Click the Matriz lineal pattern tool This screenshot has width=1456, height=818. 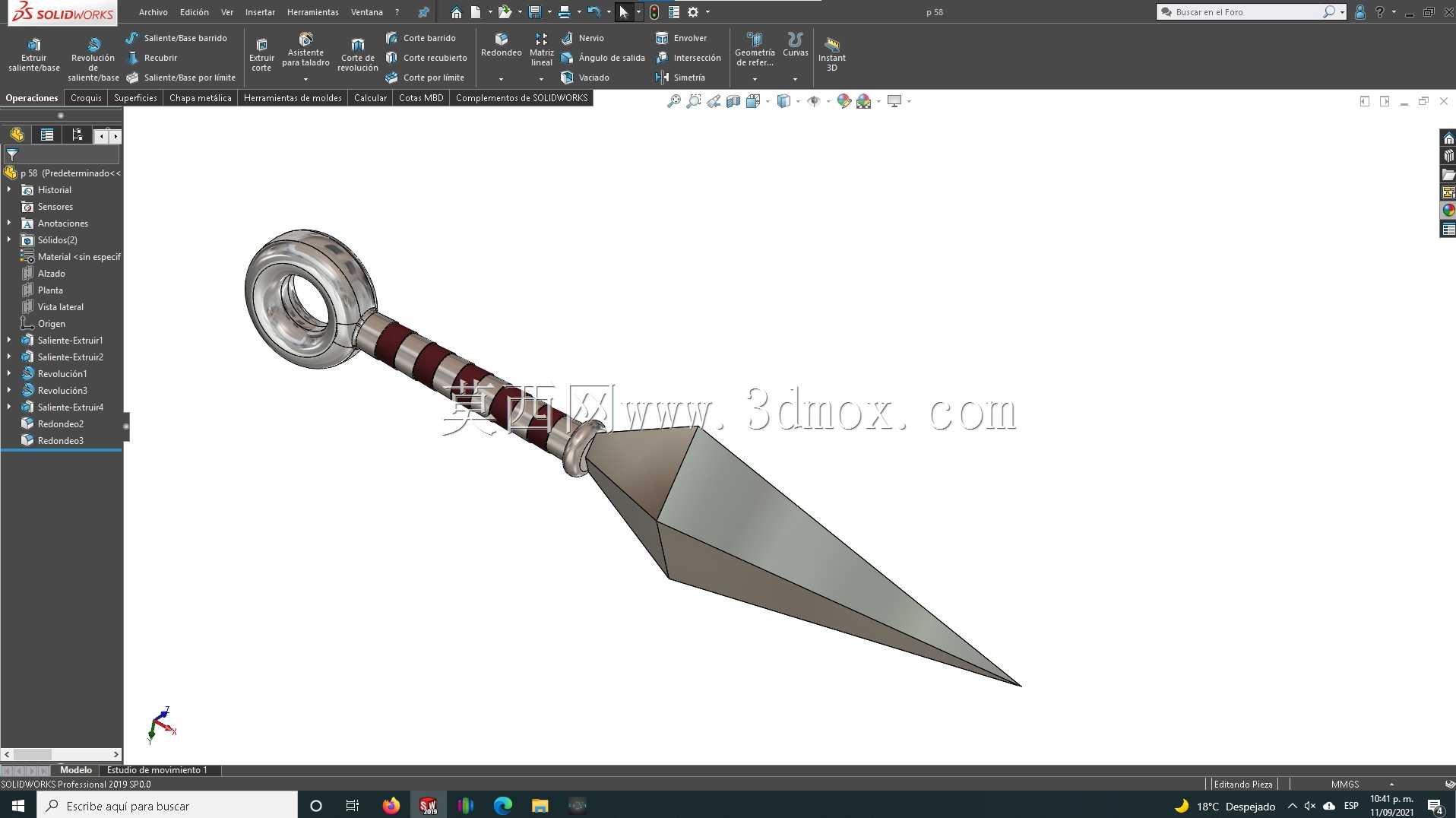(x=541, y=49)
